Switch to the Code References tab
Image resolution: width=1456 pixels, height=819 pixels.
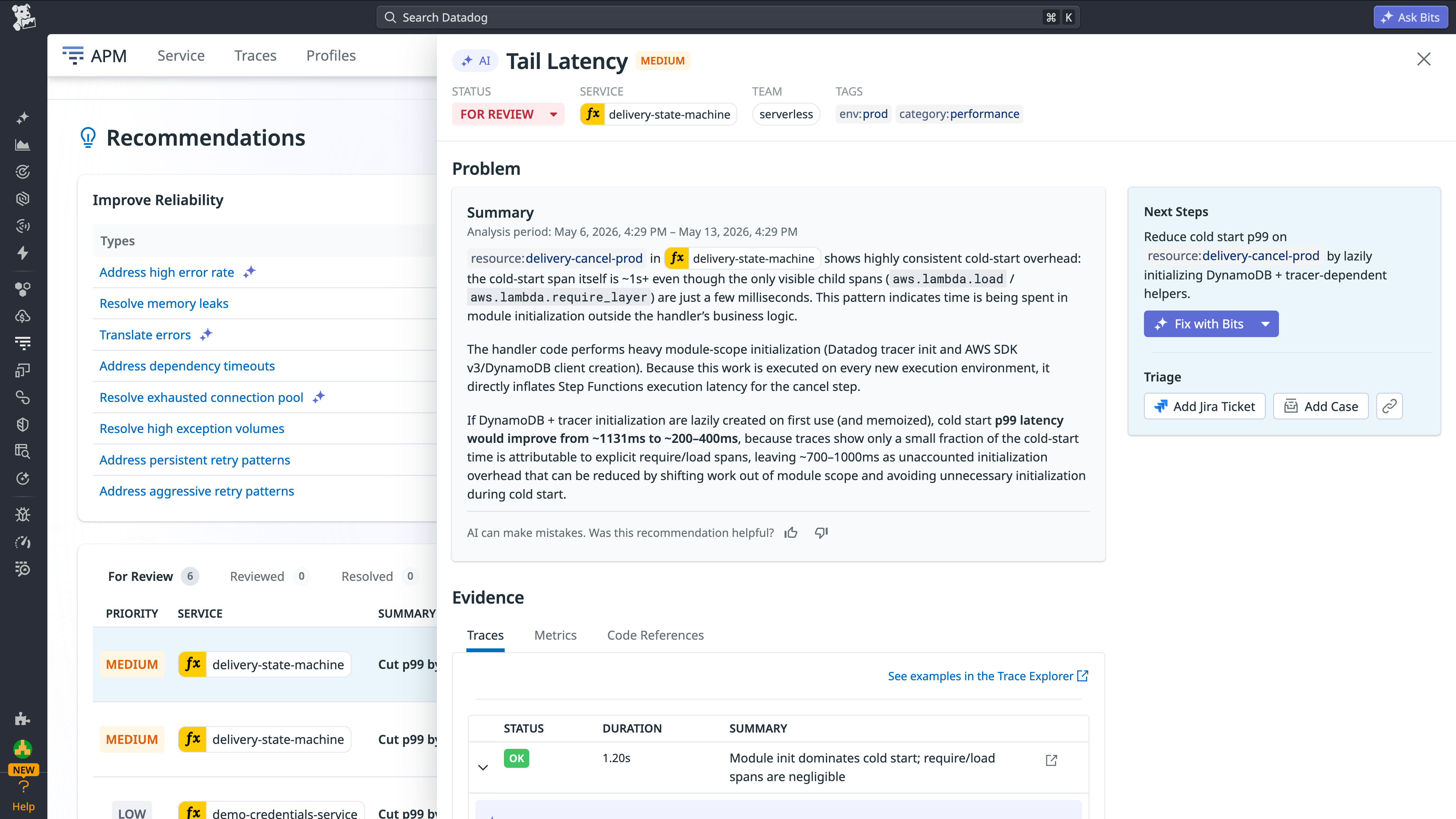coord(655,635)
